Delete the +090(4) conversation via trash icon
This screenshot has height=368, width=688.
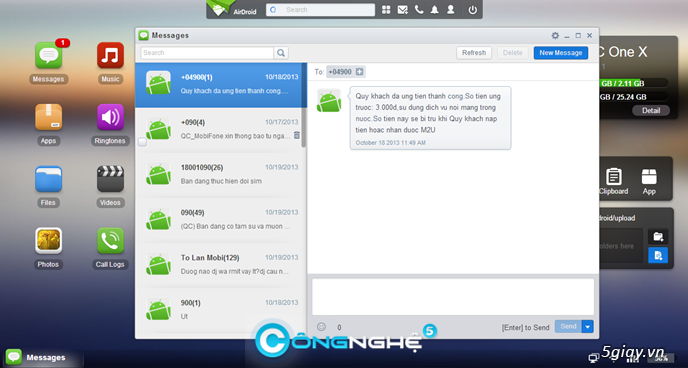pos(297,135)
